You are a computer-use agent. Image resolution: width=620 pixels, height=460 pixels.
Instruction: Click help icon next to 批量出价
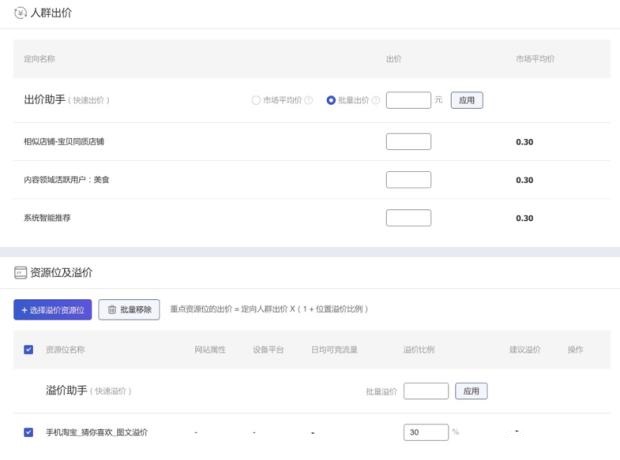tap(375, 100)
